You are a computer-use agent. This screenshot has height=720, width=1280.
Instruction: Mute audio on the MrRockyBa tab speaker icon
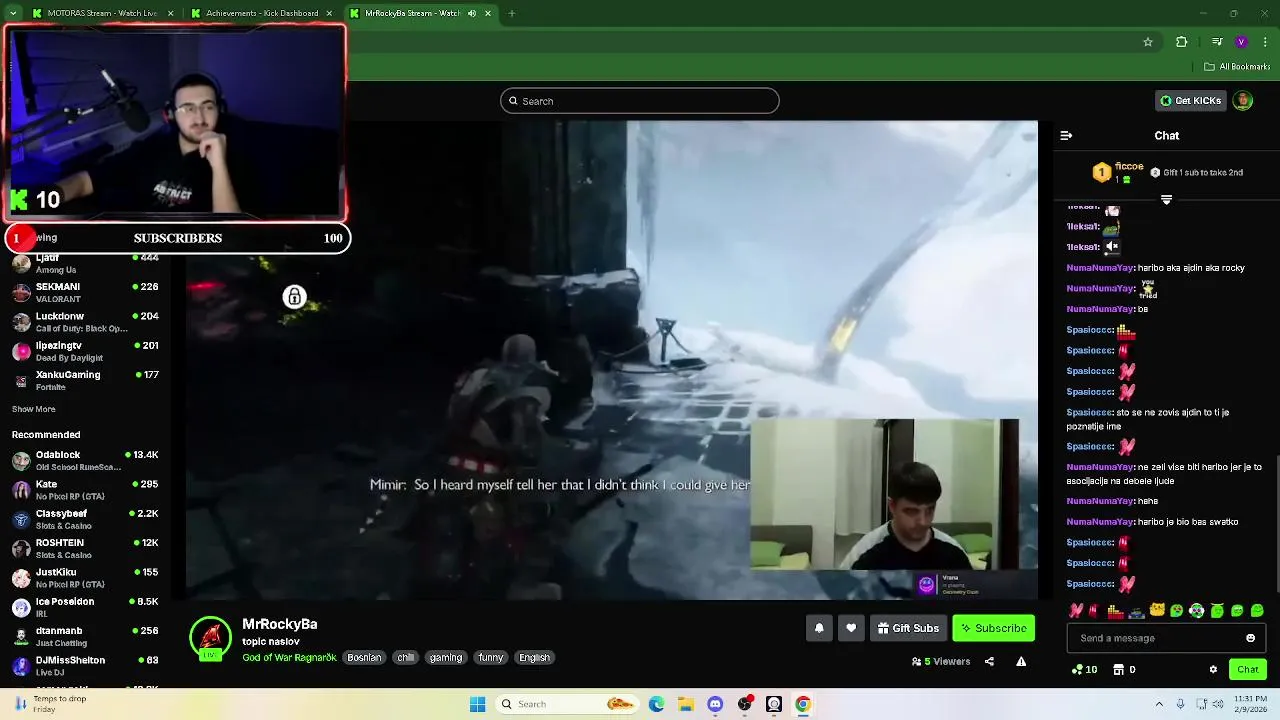click(x=472, y=13)
